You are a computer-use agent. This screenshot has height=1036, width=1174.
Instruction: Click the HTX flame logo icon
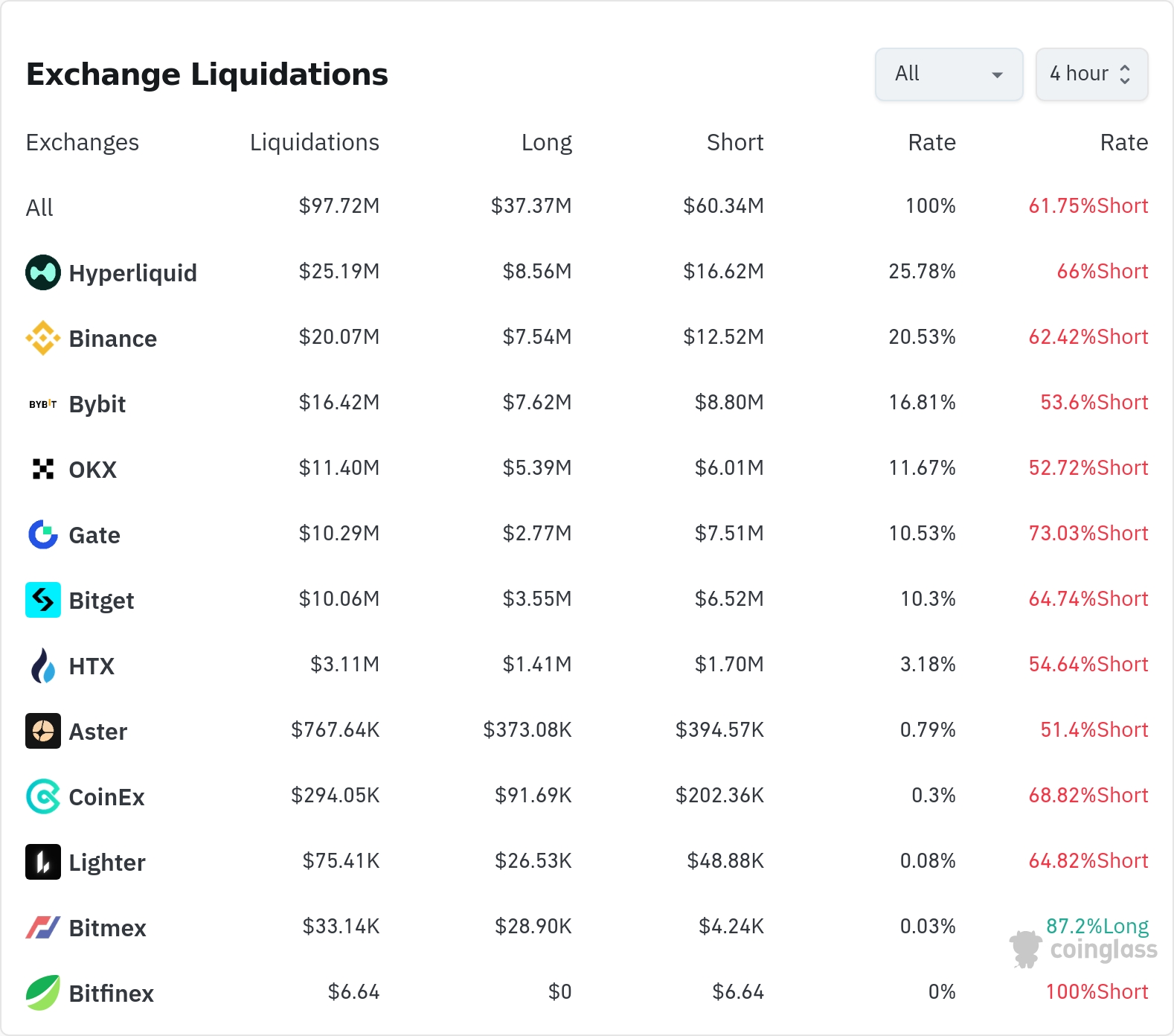pos(43,665)
